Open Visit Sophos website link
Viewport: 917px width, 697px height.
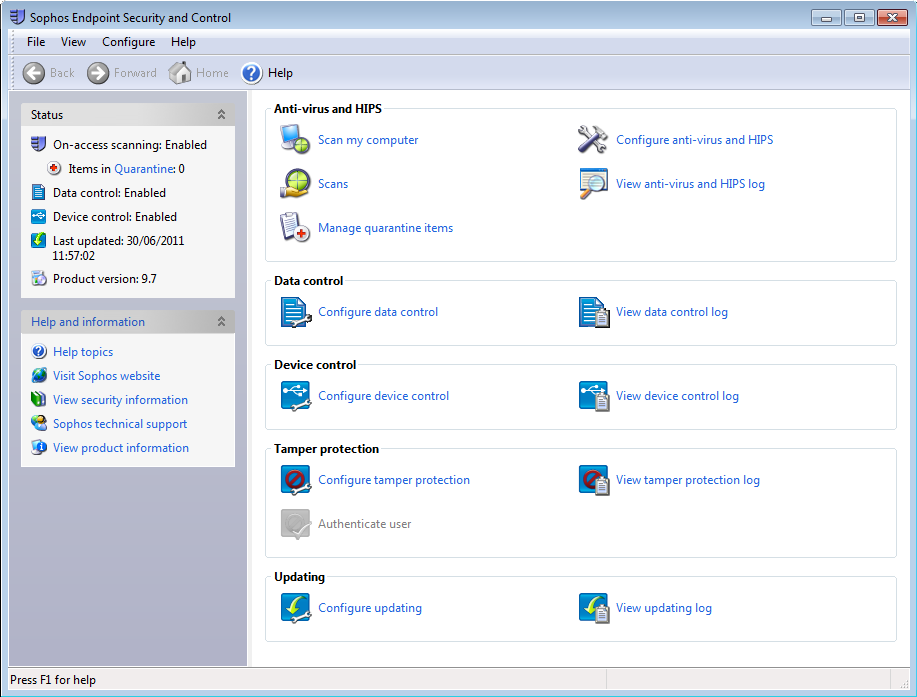[106, 376]
